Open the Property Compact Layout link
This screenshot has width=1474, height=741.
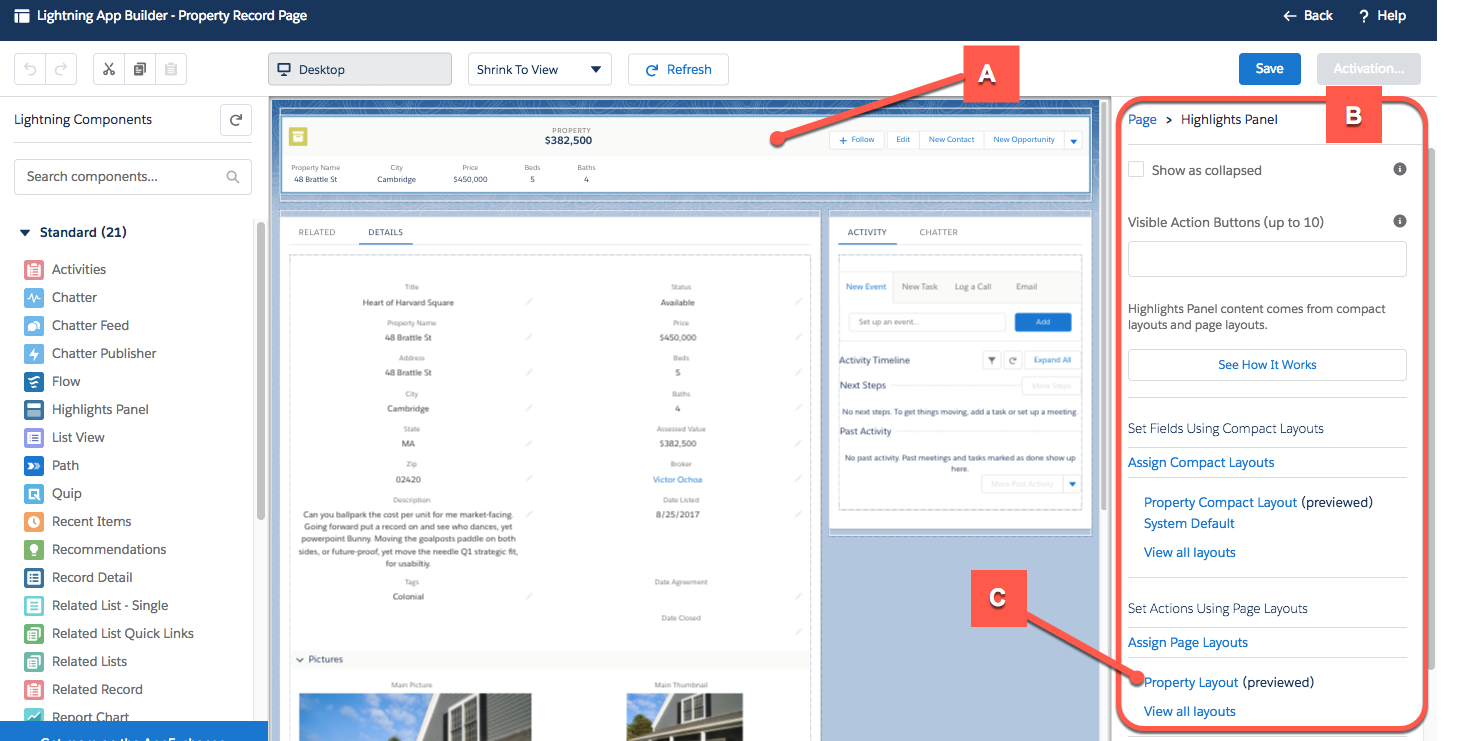pos(1220,502)
